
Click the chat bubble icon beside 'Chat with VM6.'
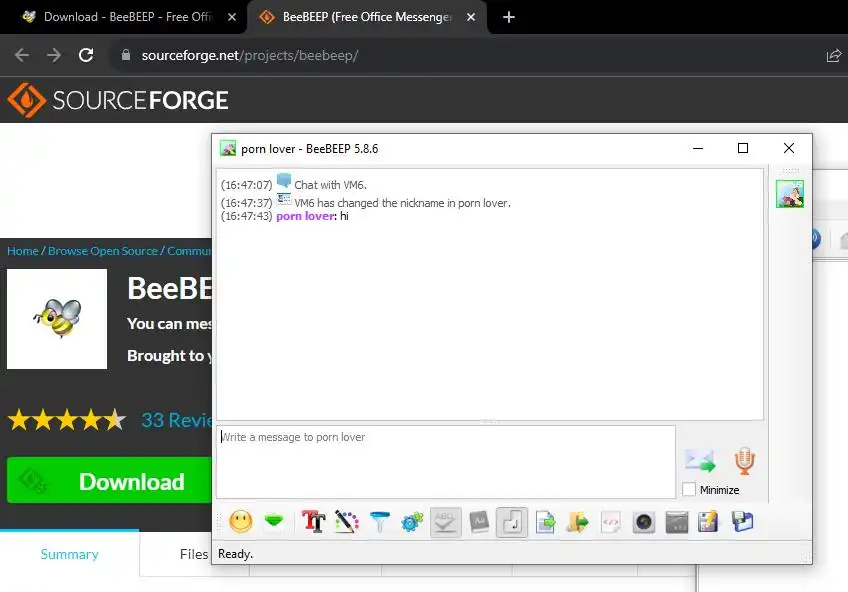pyautogui.click(x=284, y=181)
